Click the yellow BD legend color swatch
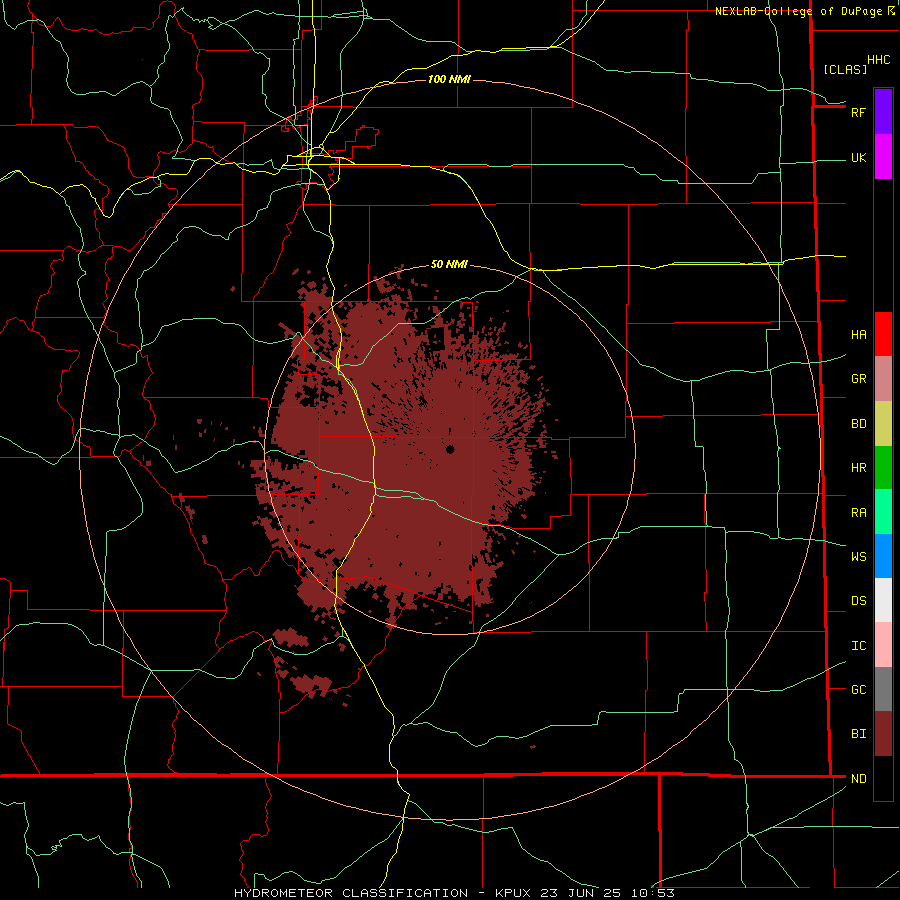Viewport: 900px width, 900px height. coord(883,424)
